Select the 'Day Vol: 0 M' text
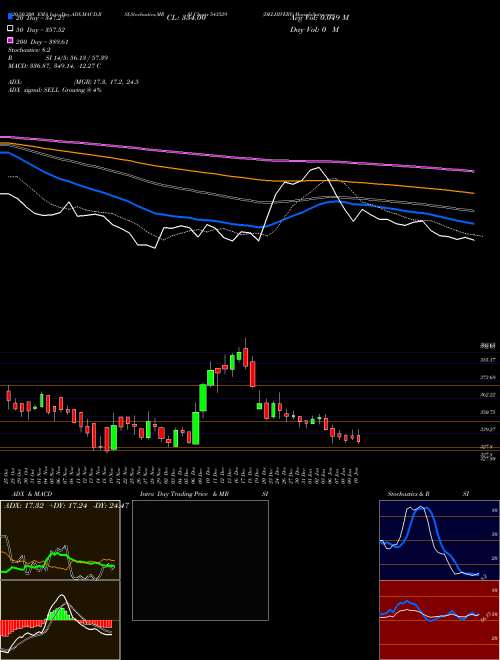Viewport: 500px width, 660px height. [x=314, y=29]
